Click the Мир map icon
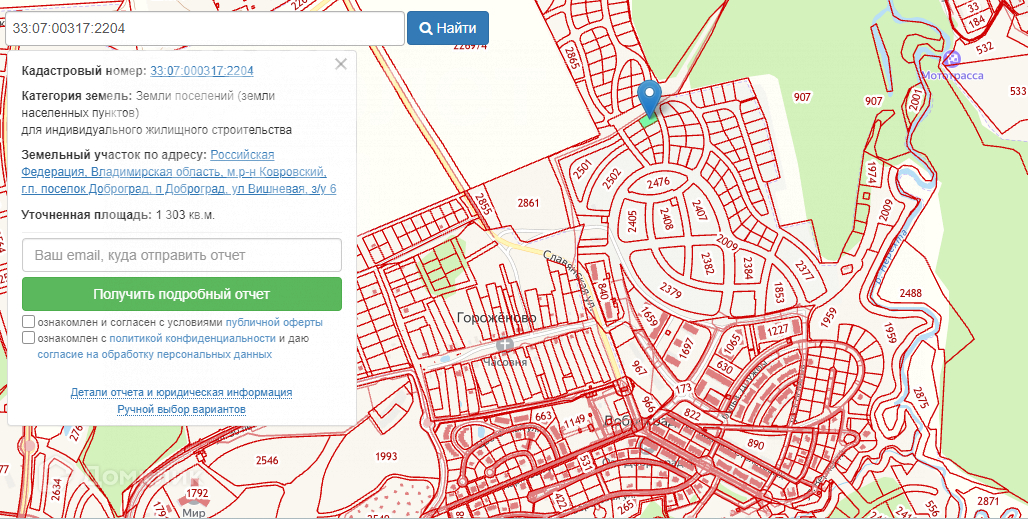The width and height of the screenshot is (1028, 519). pos(185,494)
